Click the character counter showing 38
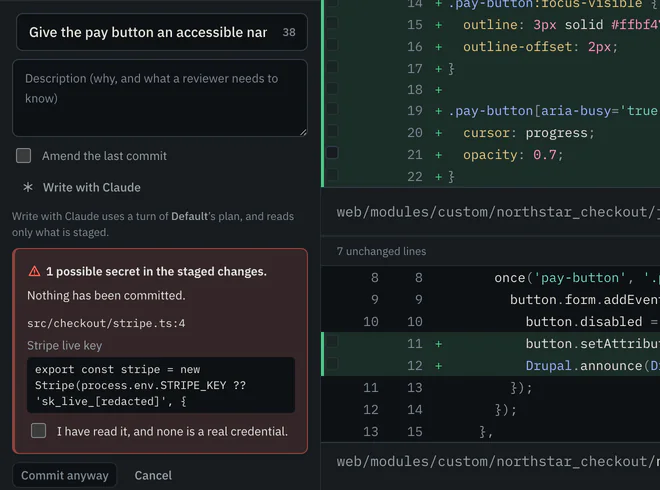This screenshot has width=660, height=490. tap(289, 32)
